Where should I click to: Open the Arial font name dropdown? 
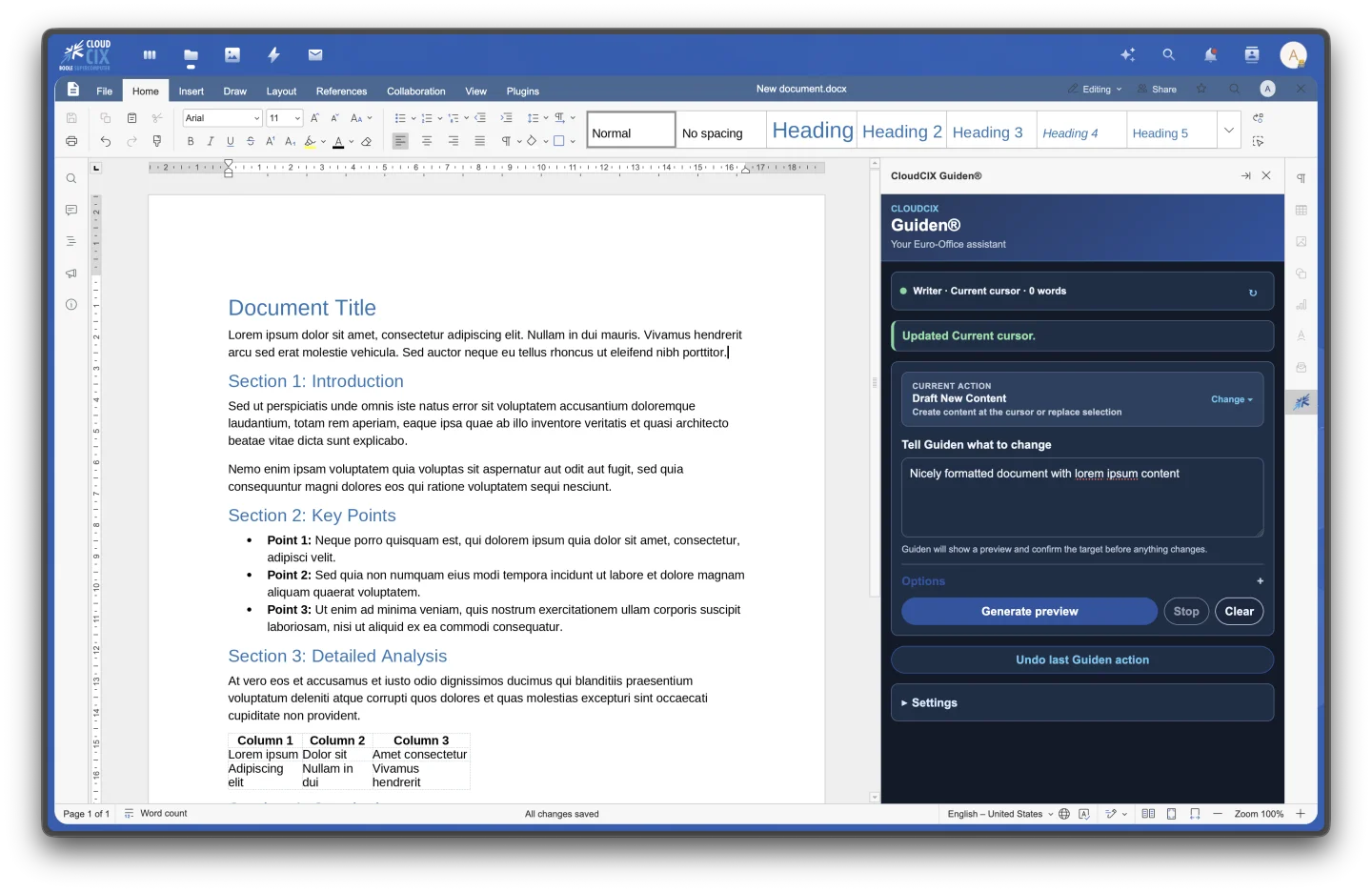point(256,118)
